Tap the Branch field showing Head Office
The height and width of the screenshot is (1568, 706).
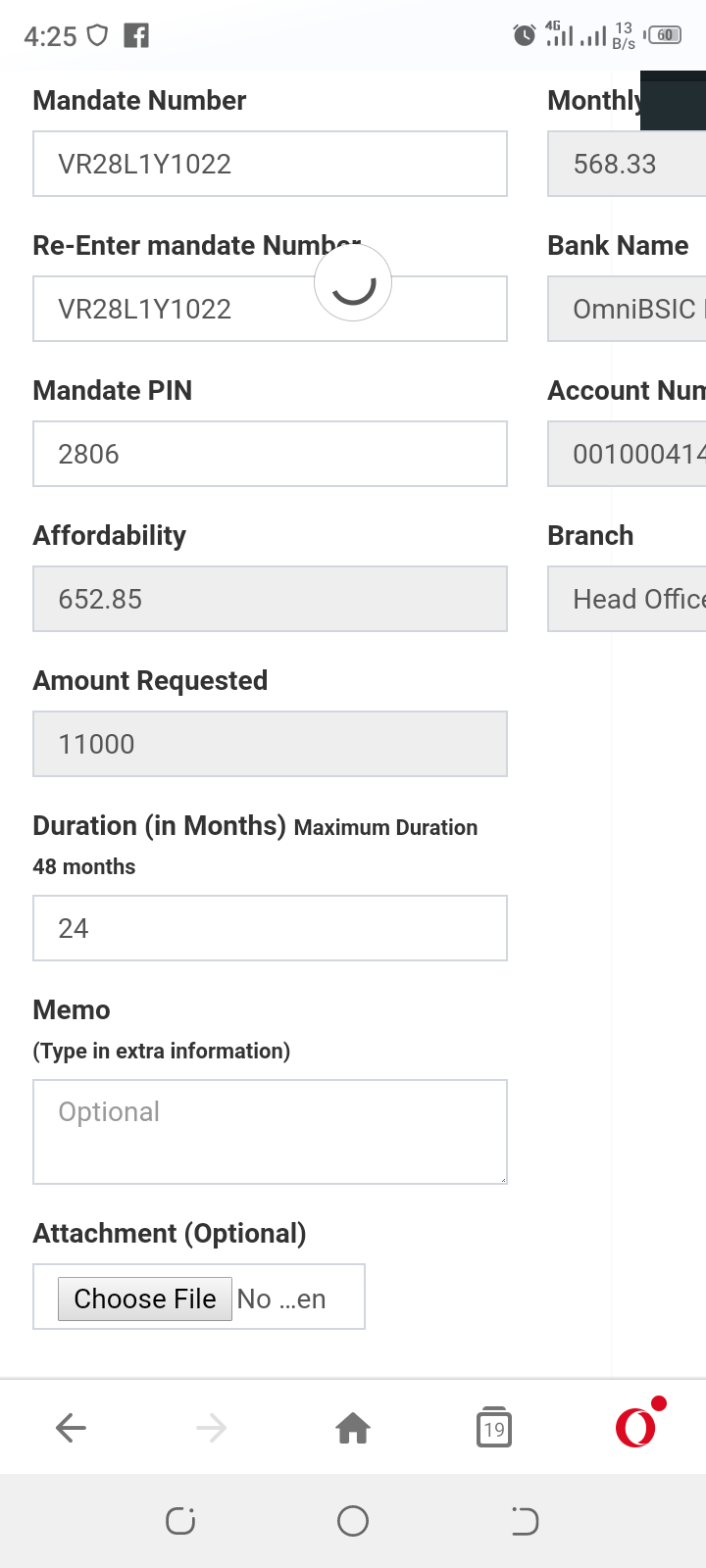tap(628, 599)
